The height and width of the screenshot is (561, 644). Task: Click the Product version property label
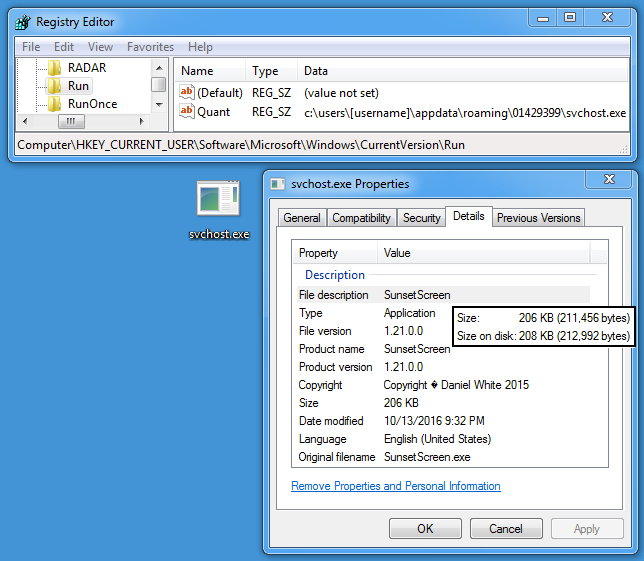click(336, 367)
